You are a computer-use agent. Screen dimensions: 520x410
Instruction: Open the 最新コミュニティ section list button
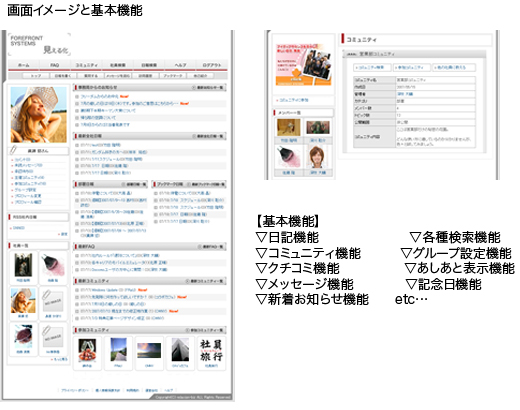pyautogui.click(x=205, y=281)
